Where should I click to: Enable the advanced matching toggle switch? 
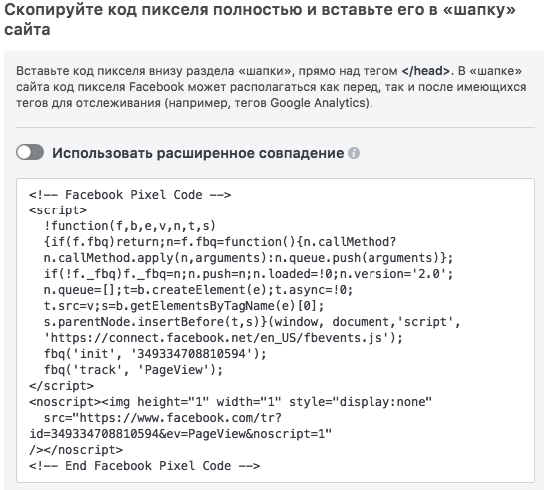tap(30, 152)
